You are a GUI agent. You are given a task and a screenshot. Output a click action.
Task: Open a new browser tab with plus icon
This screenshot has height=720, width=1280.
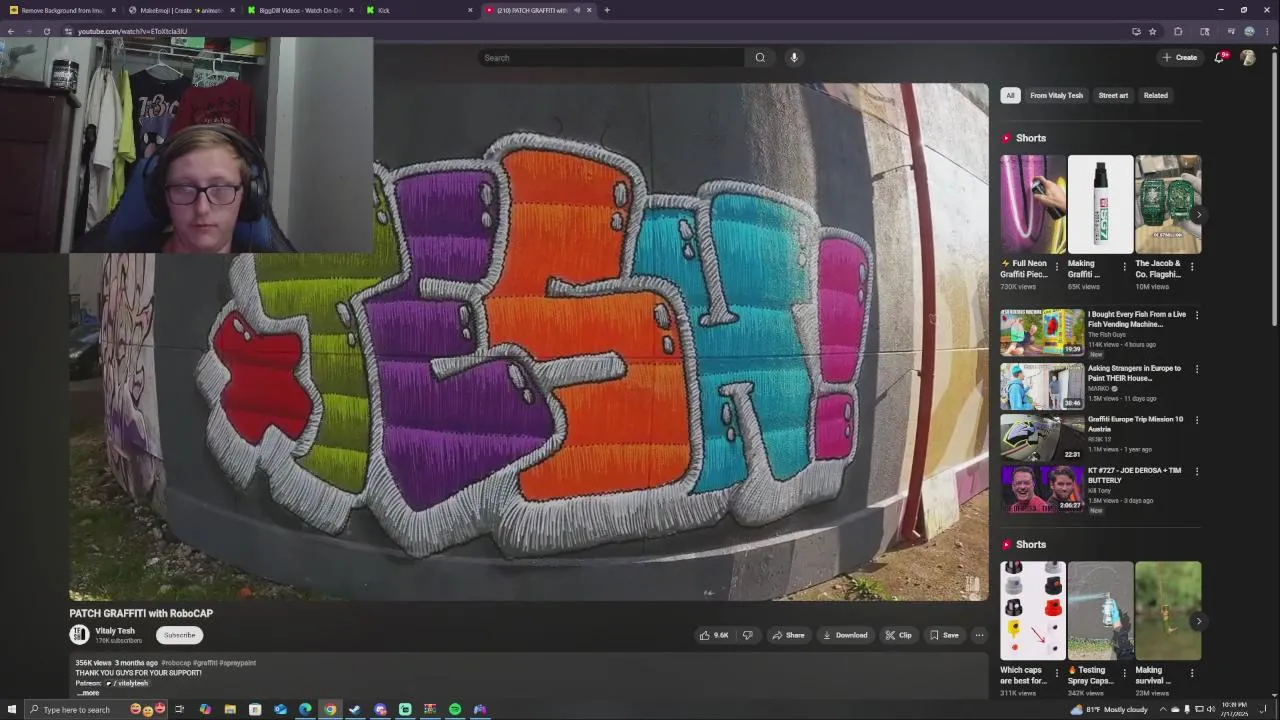[607, 10]
